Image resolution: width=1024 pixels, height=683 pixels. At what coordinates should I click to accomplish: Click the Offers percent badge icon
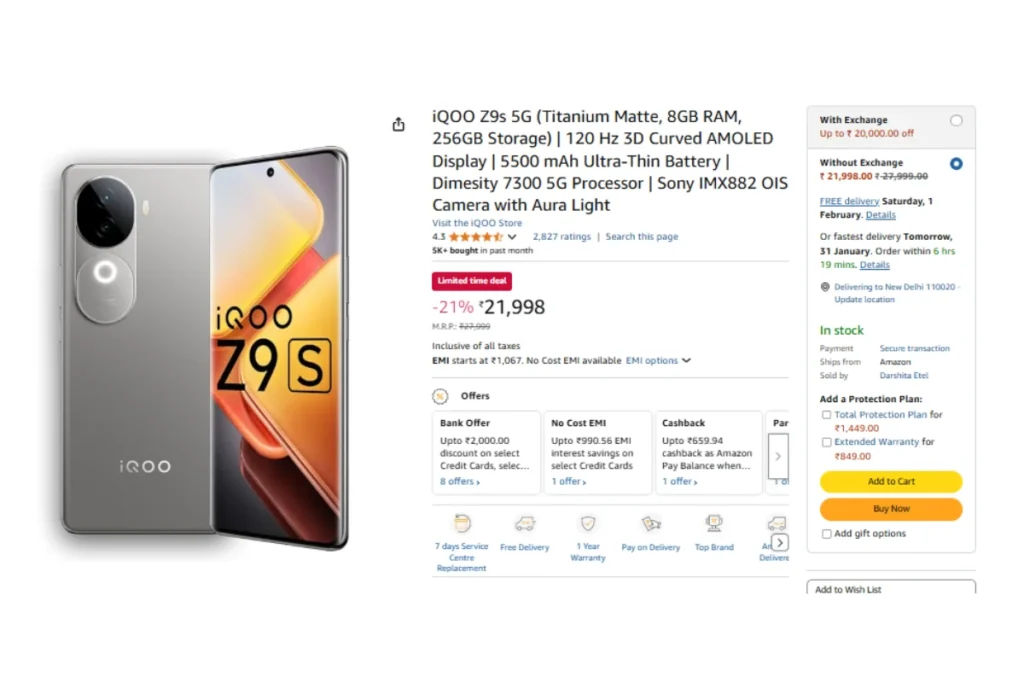[440, 396]
